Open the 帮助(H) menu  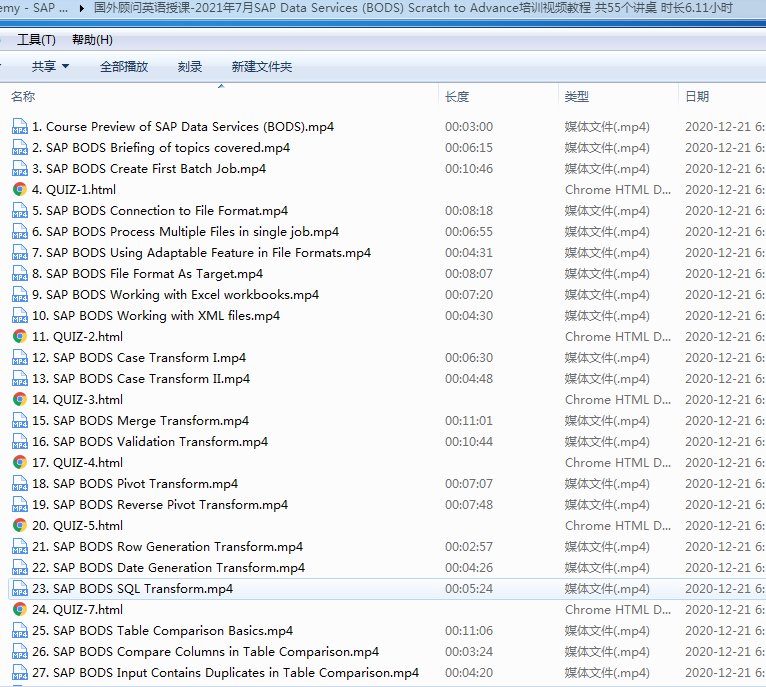point(92,40)
